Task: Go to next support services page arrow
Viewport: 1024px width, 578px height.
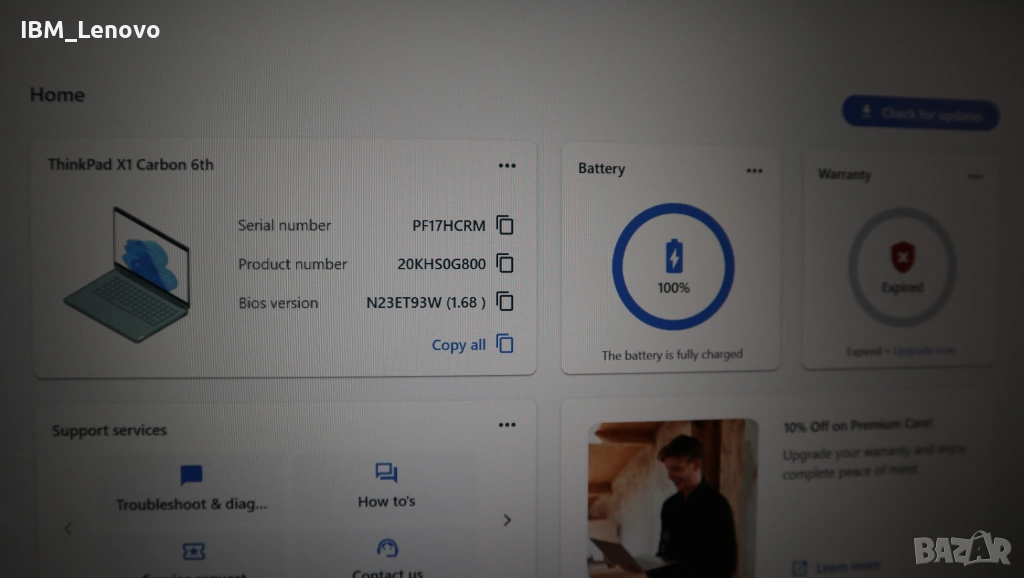Action: point(507,520)
